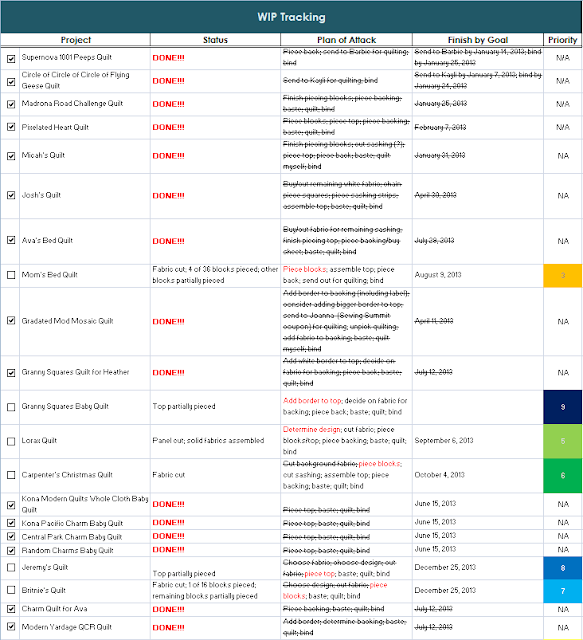Select Britnie's Quilt December 25, 2013 goal
This screenshot has width=583, height=640.
(x=478, y=591)
